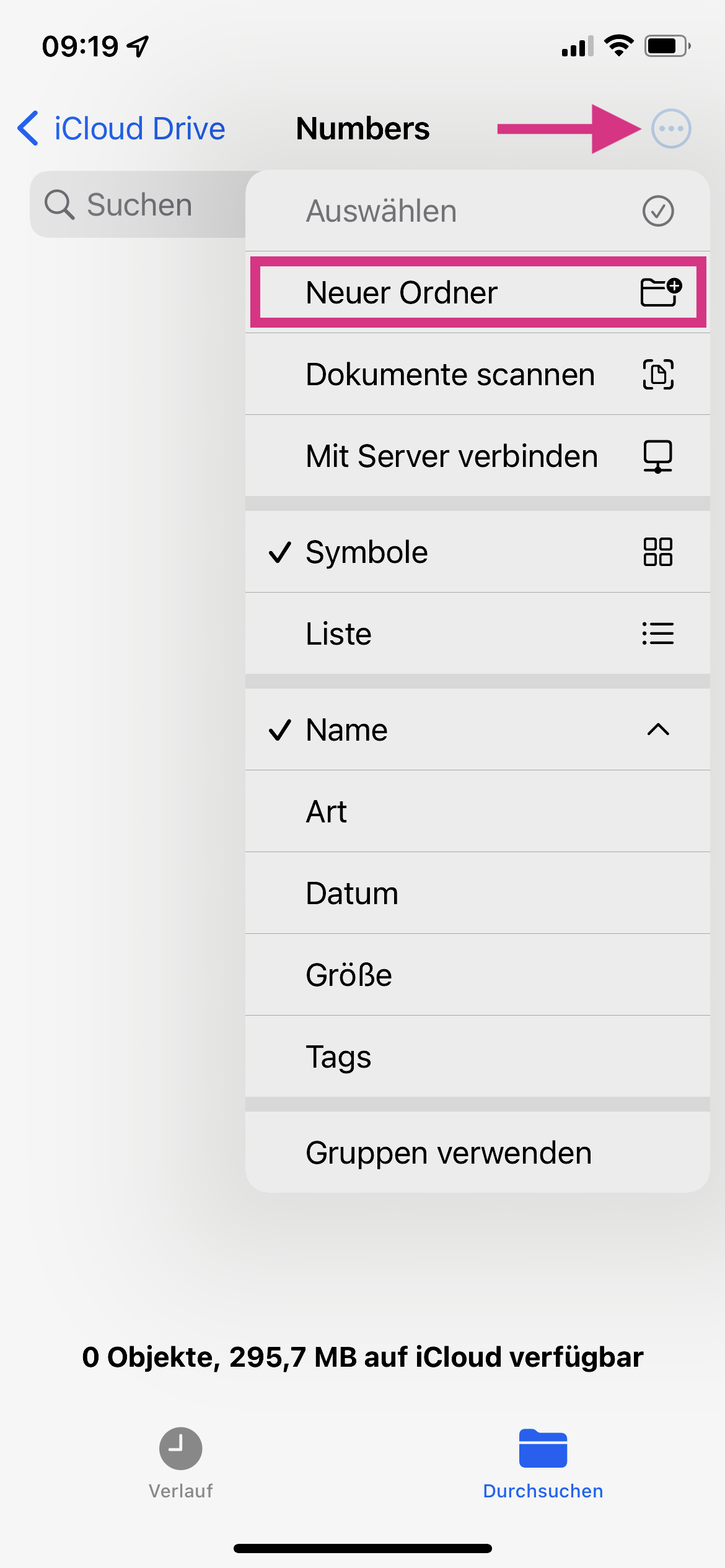Image resolution: width=725 pixels, height=1568 pixels.
Task: Sort files by Größe
Action: click(349, 975)
